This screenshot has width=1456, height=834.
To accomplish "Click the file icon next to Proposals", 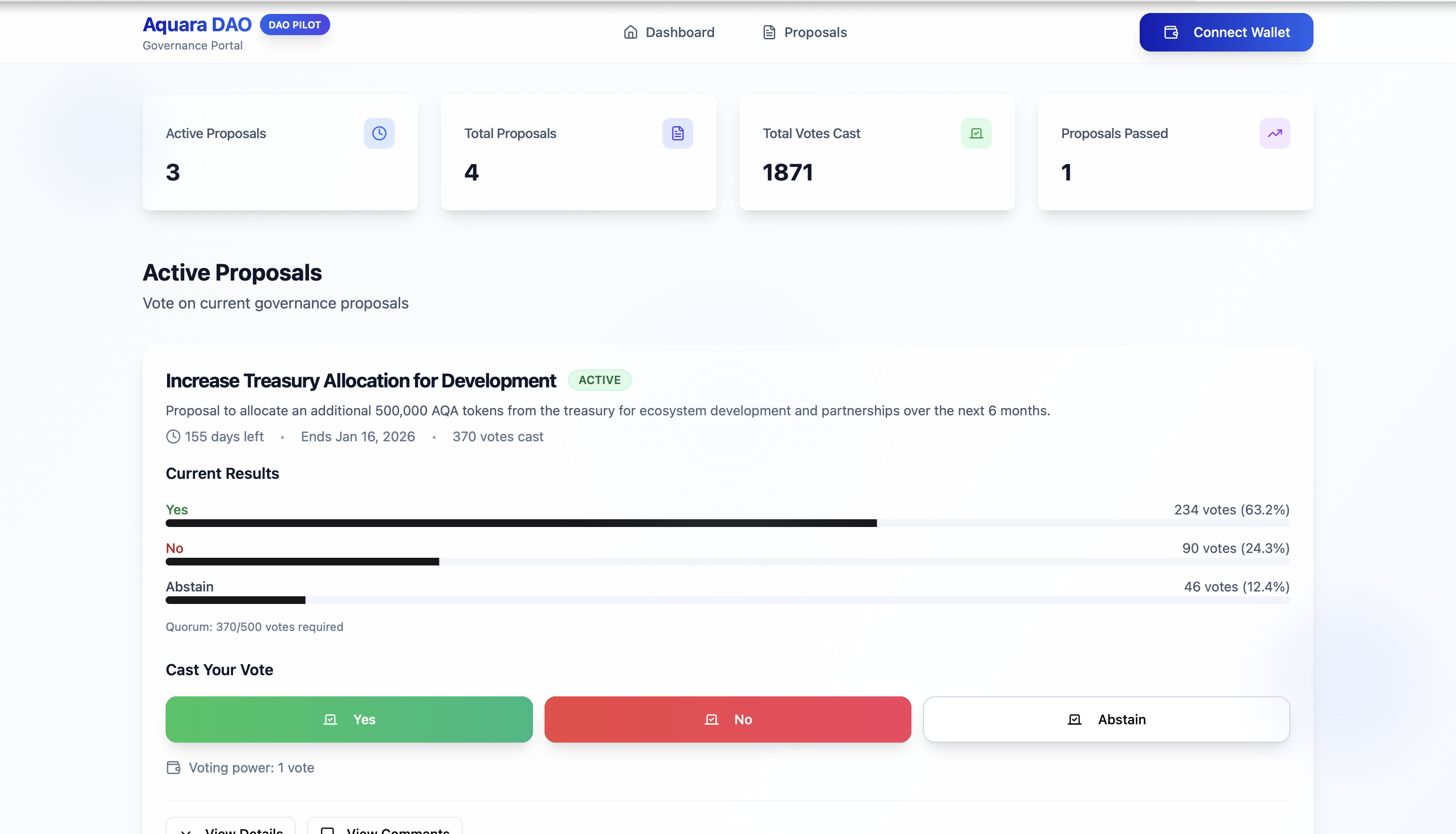I will [x=769, y=32].
